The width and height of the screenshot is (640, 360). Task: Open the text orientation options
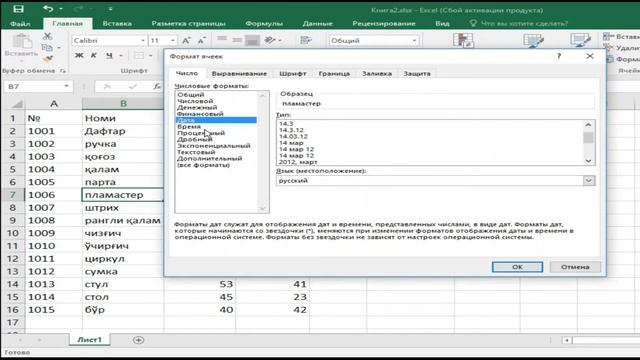pyautogui.click(x=272, y=40)
